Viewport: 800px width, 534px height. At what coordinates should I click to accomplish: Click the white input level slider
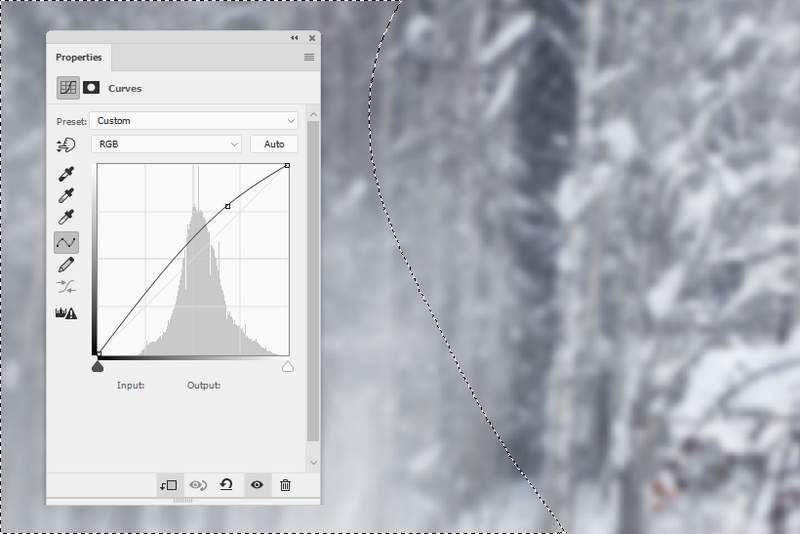pos(287,366)
